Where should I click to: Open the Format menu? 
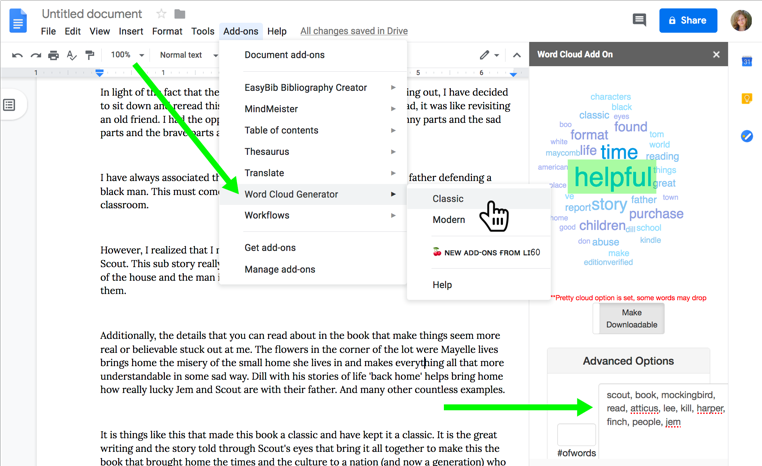pos(167,31)
